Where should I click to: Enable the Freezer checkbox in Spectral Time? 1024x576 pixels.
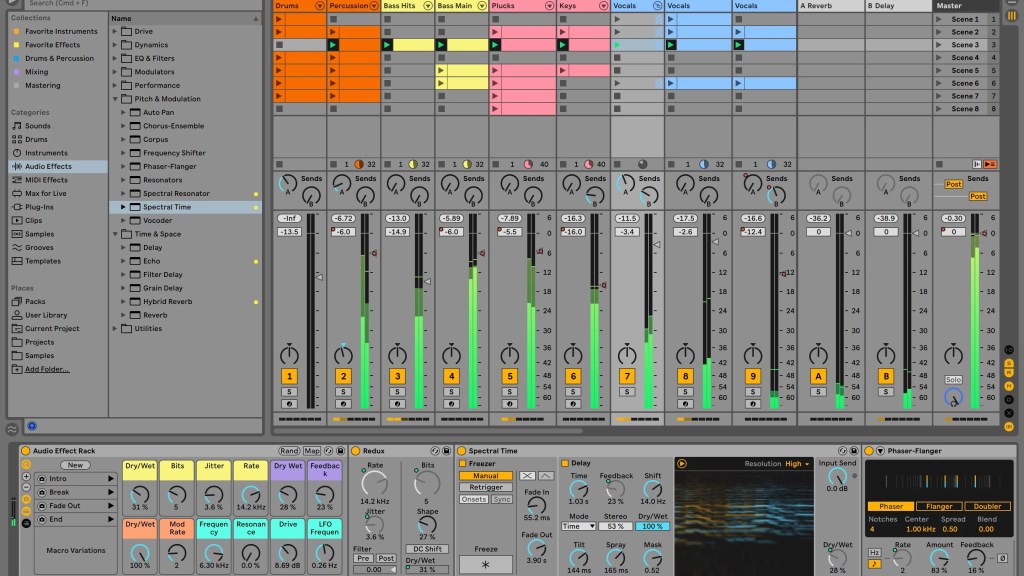463,463
